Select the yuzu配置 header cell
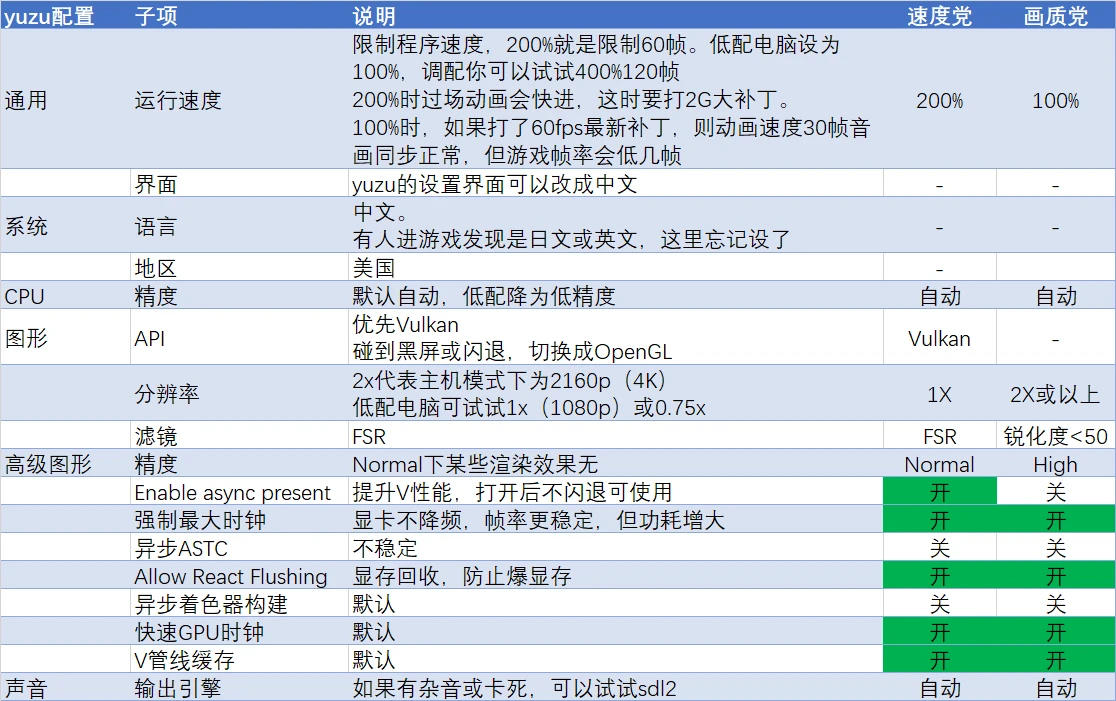1116x701 pixels. click(65, 16)
